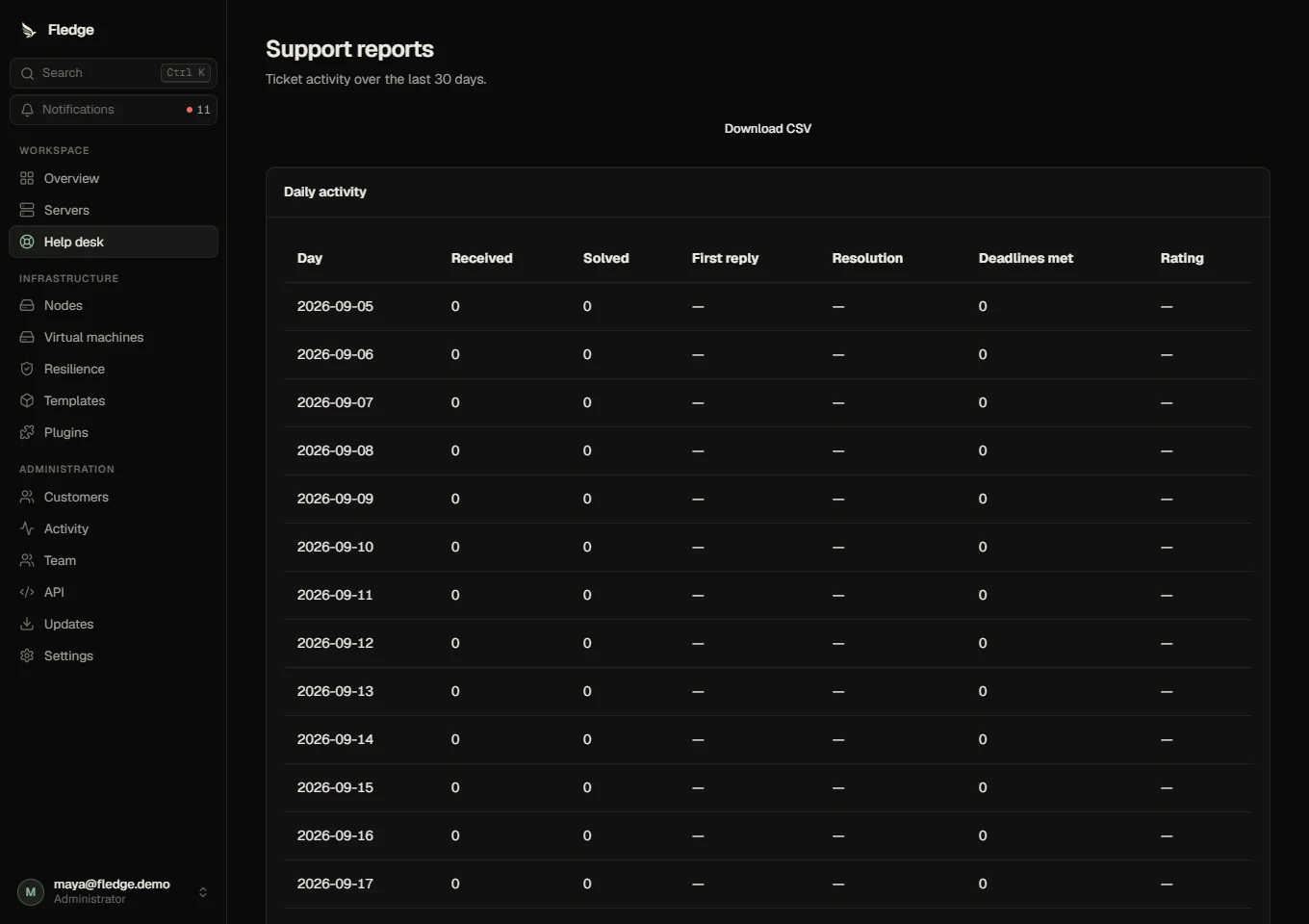Screen dimensions: 1309x924
Task: Click the Rating column header
Action: pyautogui.click(x=1182, y=258)
